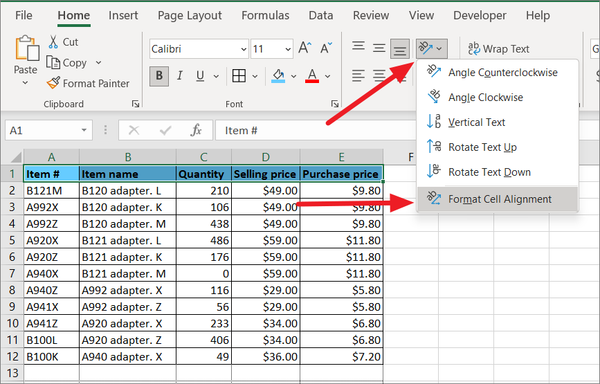Image resolution: width=600 pixels, height=384 pixels.
Task: Expand the Name Box dropdown arrow
Action: (x=84, y=130)
